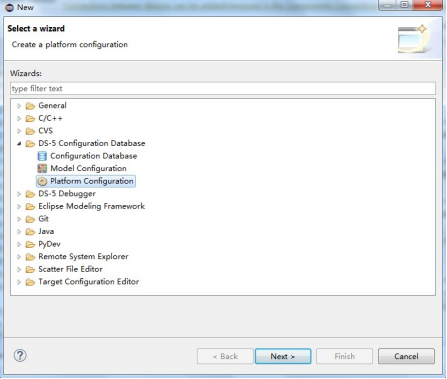Image resolution: width=447 pixels, height=379 pixels.
Task: Select the DS-5 Configuration Database label
Action: pos(92,143)
